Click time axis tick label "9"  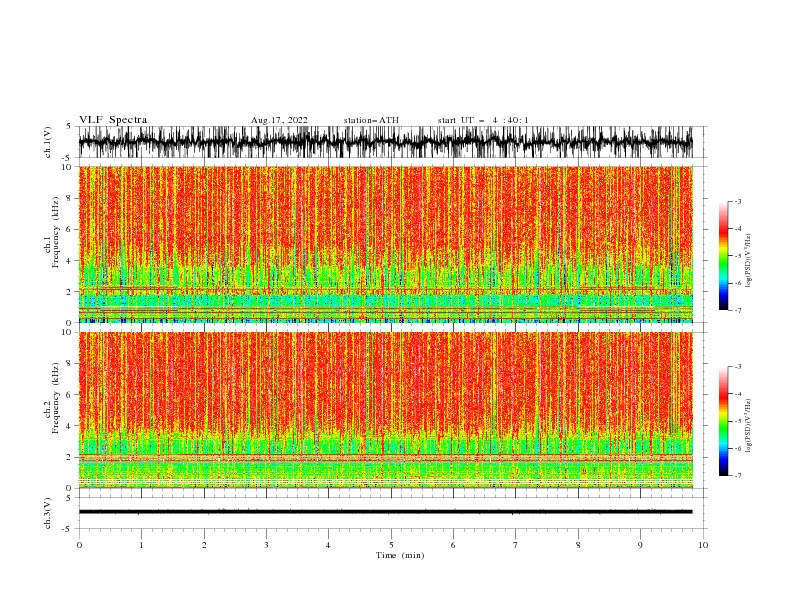click(x=641, y=545)
